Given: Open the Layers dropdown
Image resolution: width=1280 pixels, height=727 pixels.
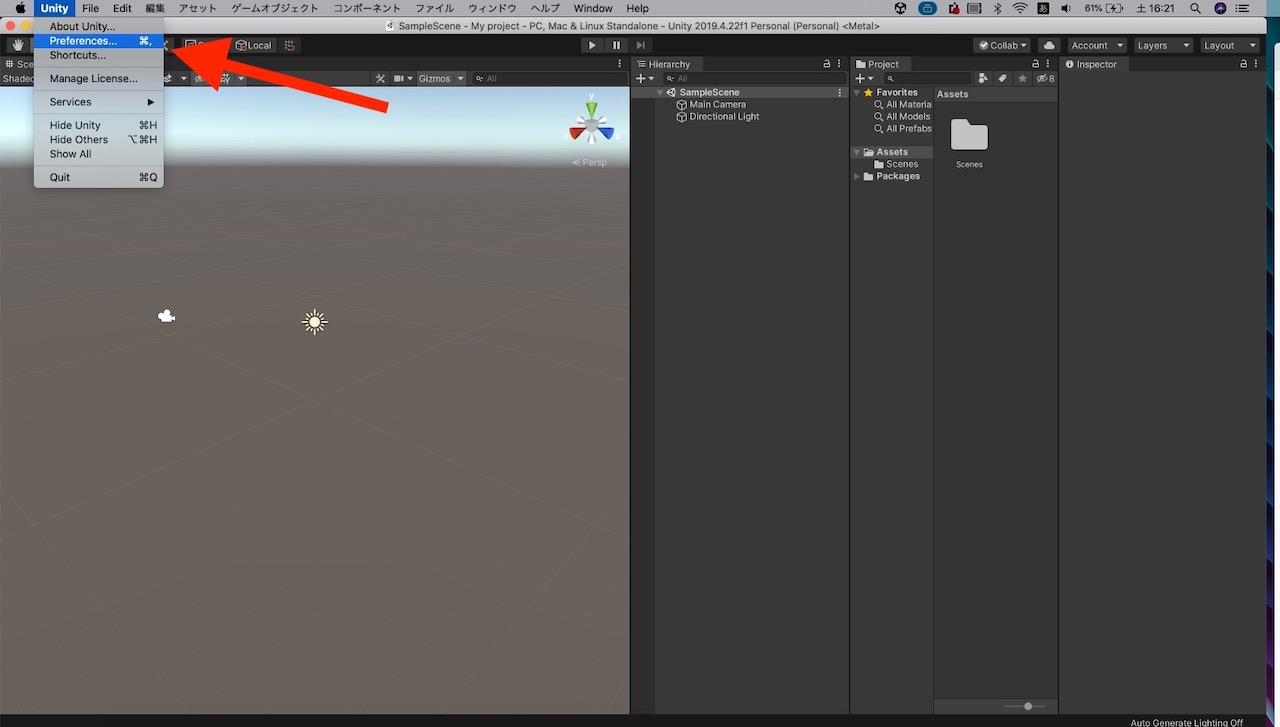Looking at the screenshot, I should click(1162, 44).
